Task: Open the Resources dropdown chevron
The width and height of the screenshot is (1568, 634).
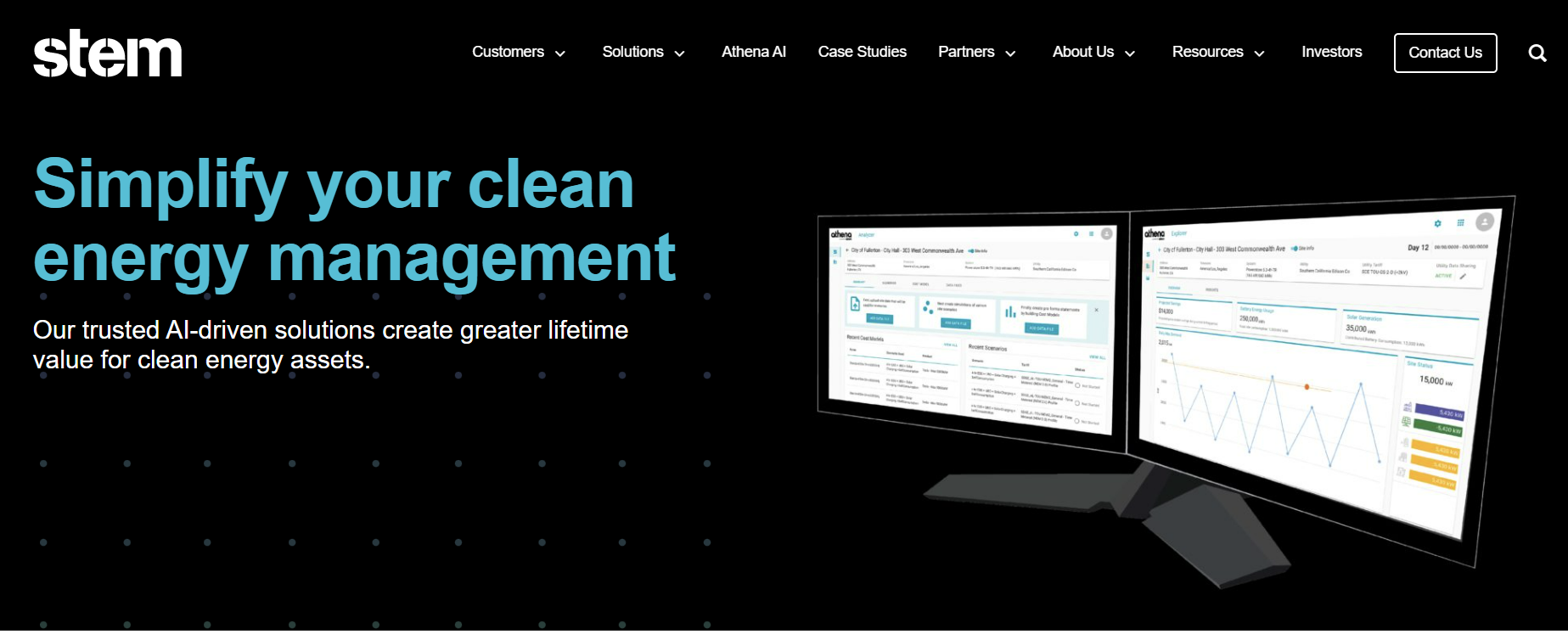Action: click(x=1260, y=53)
